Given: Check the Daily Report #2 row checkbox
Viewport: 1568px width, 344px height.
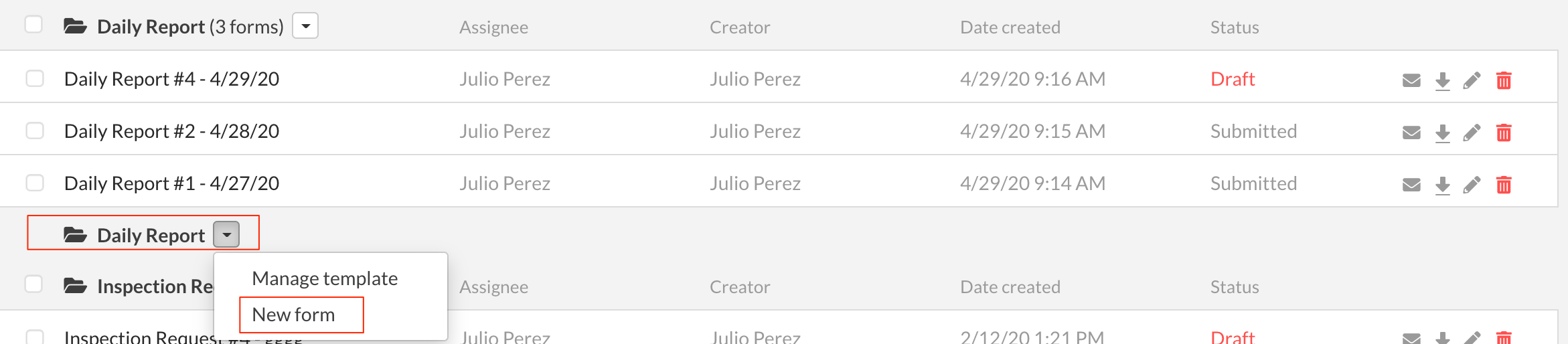Looking at the screenshot, I should pyautogui.click(x=35, y=131).
